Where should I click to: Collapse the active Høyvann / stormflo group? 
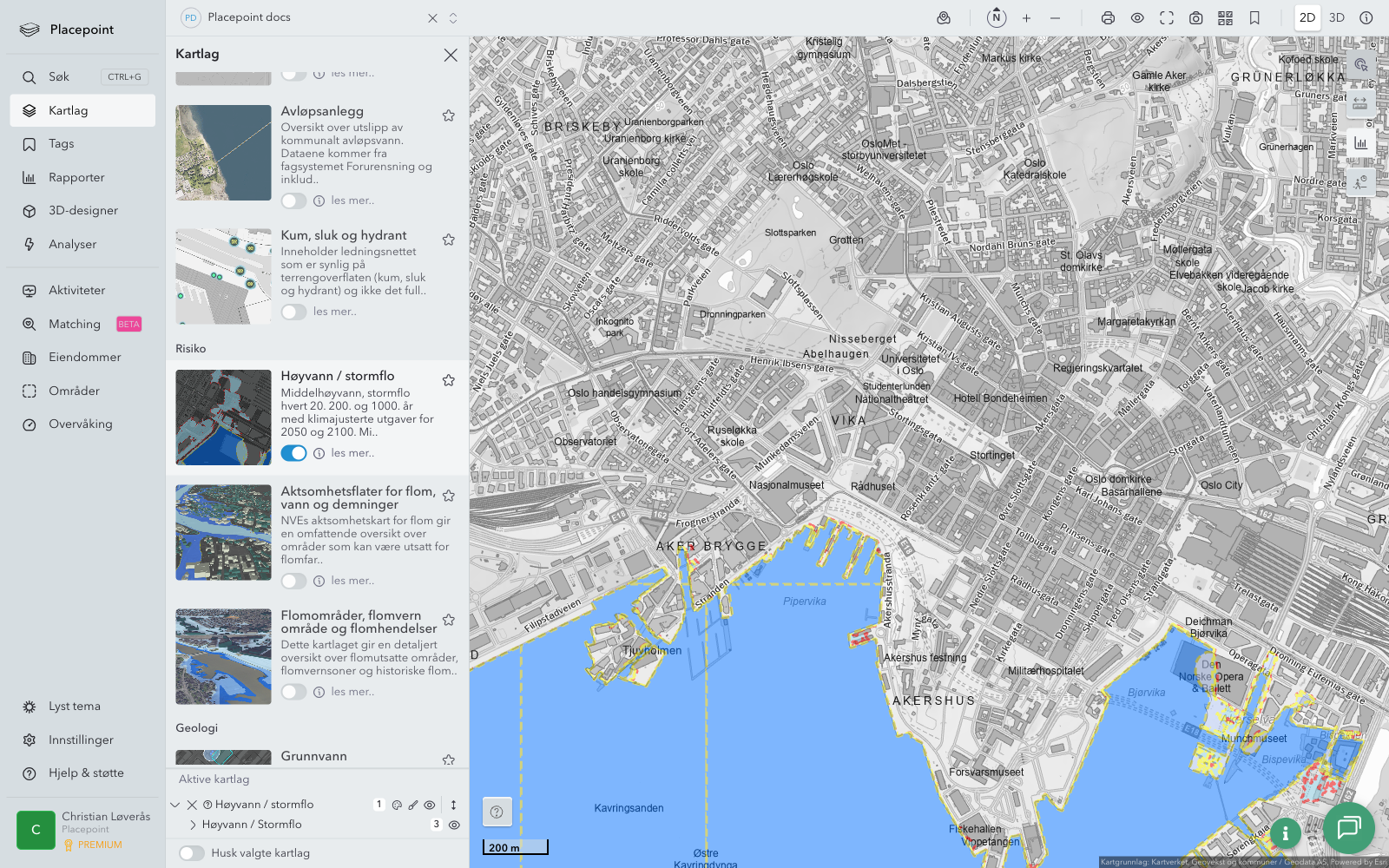click(175, 805)
